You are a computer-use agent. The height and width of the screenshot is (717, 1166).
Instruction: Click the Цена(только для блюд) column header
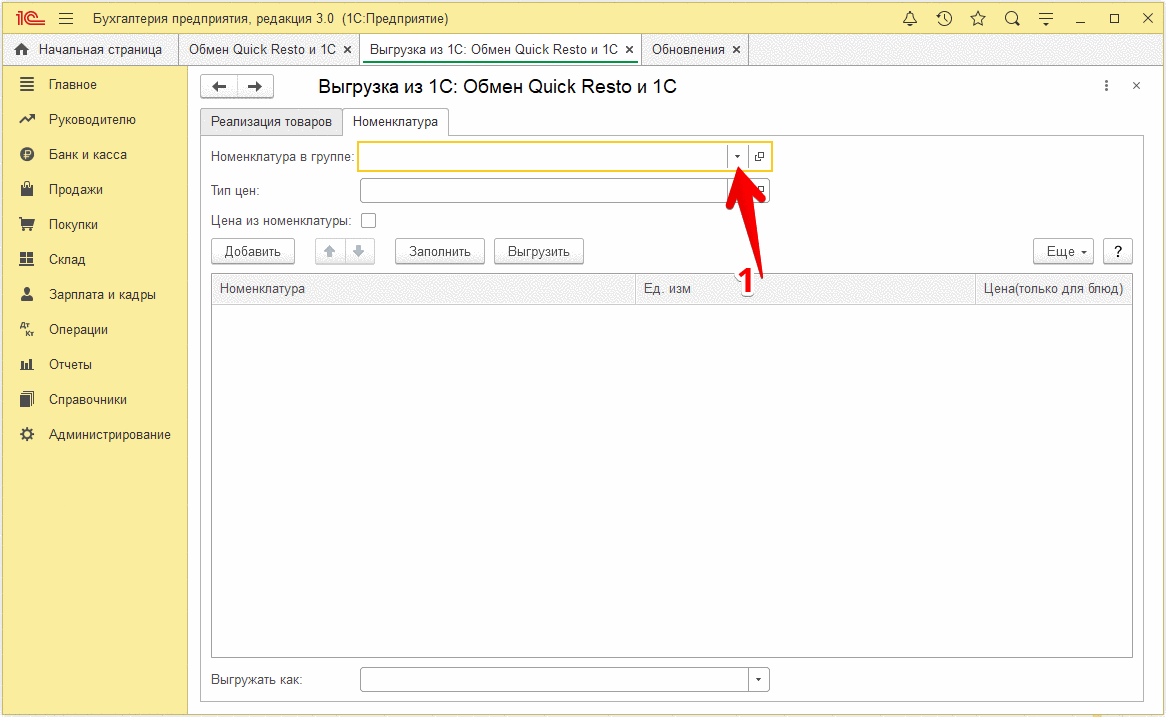tap(1054, 289)
